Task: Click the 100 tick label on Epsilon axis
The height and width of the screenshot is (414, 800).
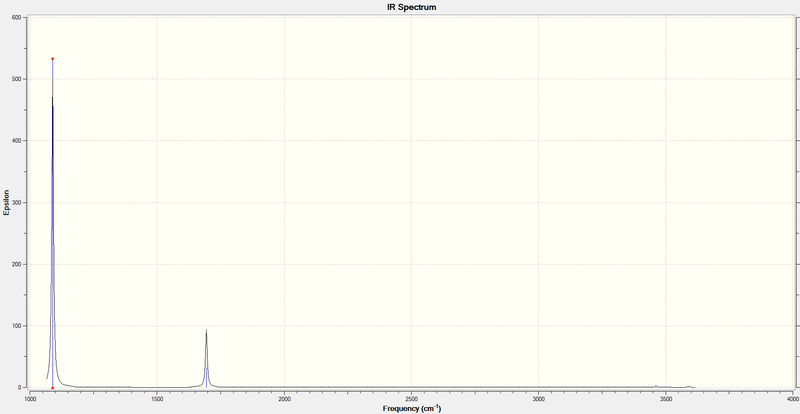Action: coord(16,326)
